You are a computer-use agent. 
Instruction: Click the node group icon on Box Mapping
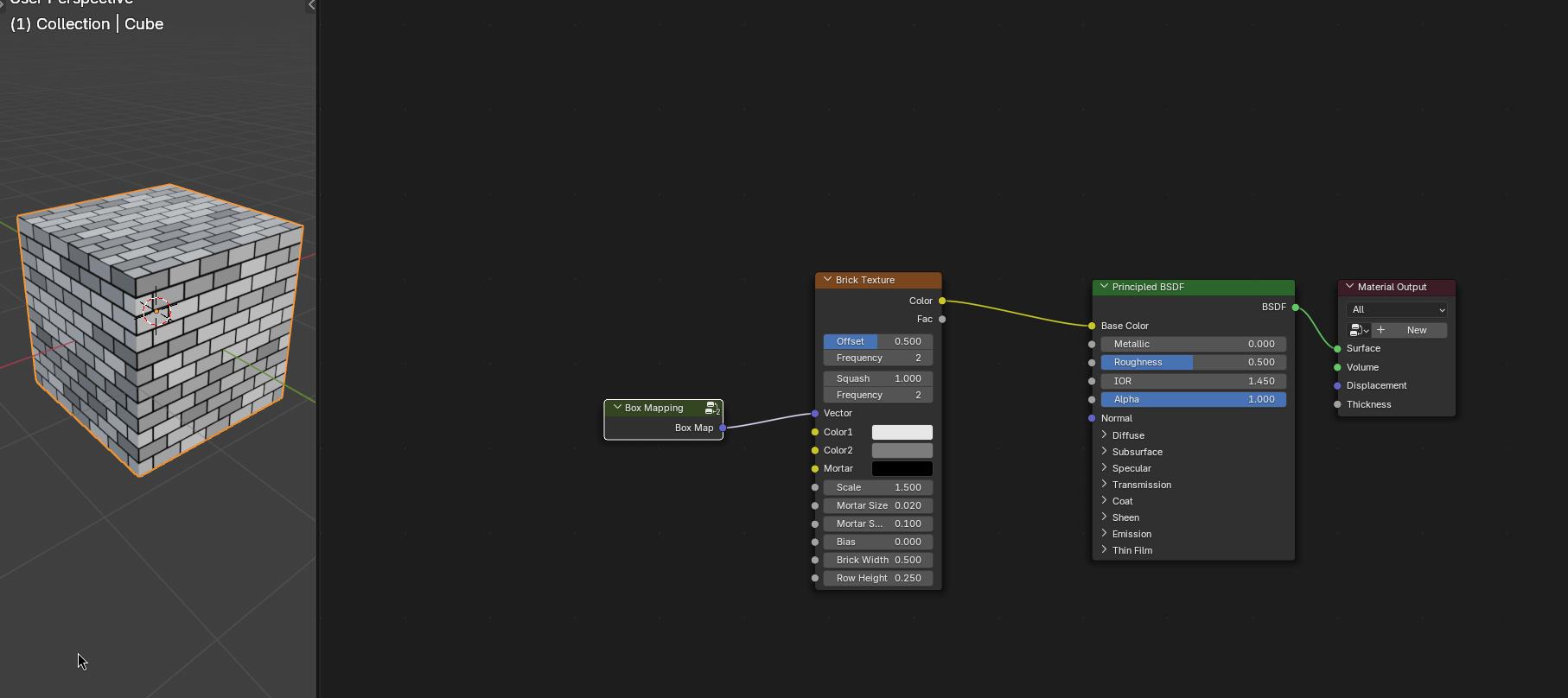[712, 408]
